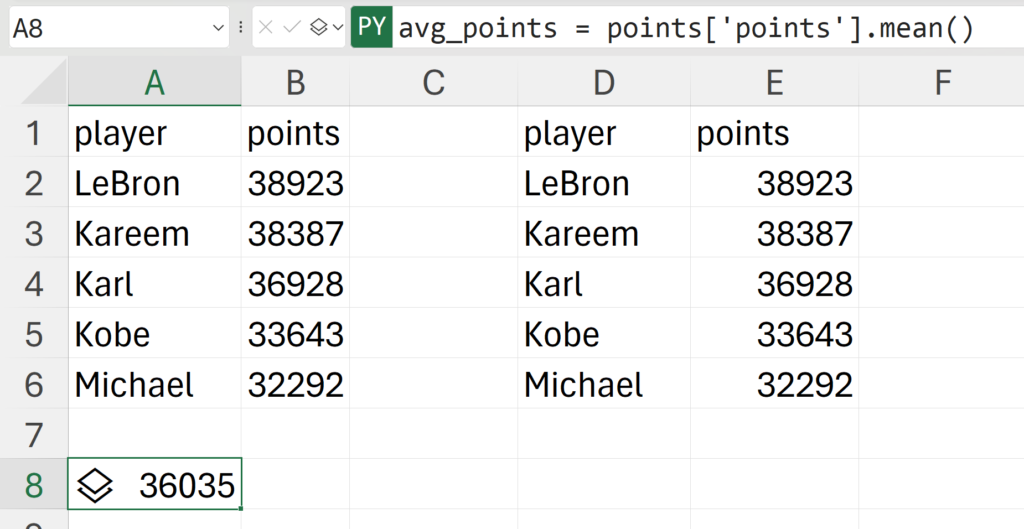1024x529 pixels.
Task: Select row 7 header
Action: (x=33, y=435)
